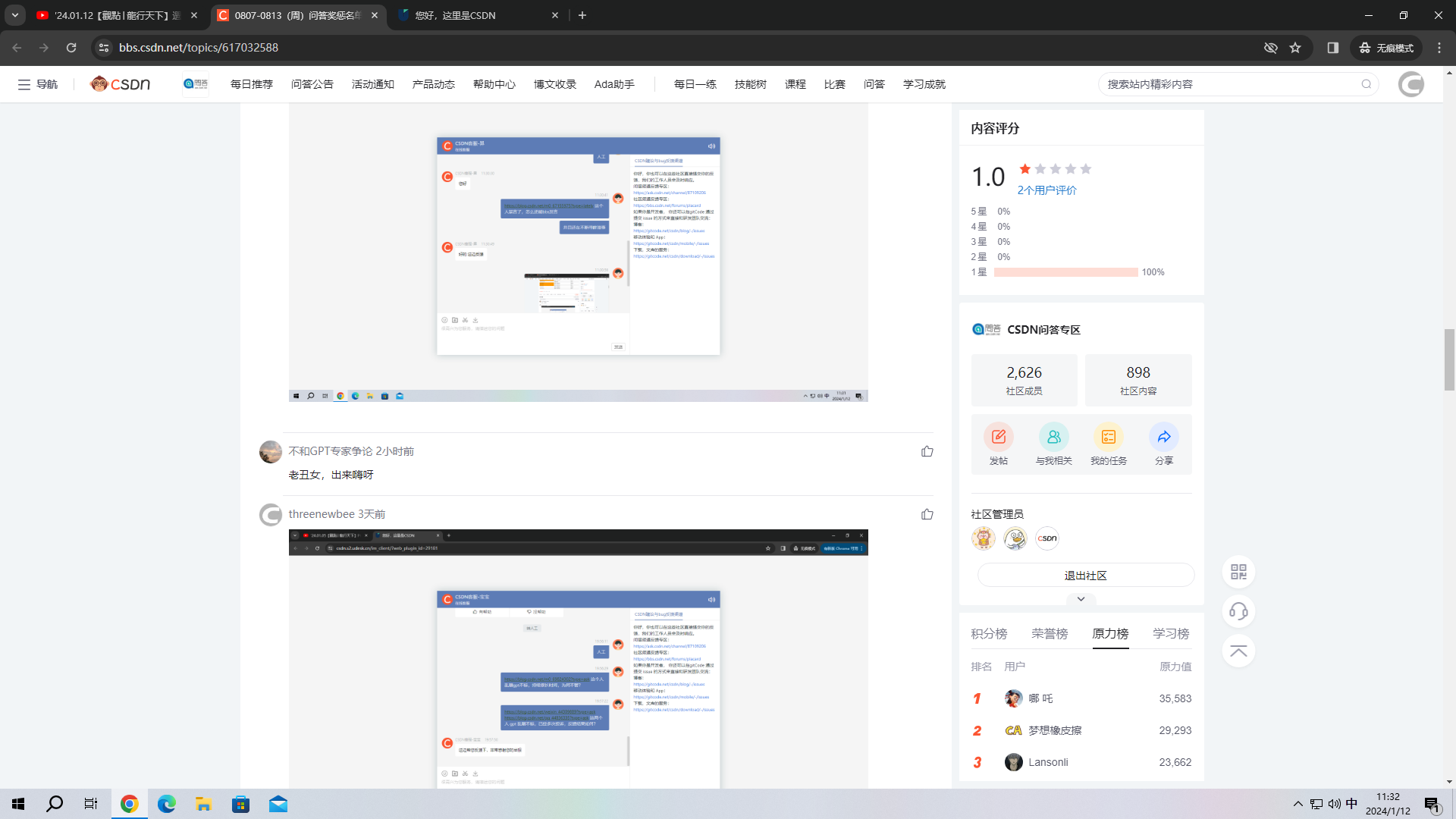Viewport: 1456px width, 819px height.
Task: Open customer service headset icon
Action: coord(1238,611)
